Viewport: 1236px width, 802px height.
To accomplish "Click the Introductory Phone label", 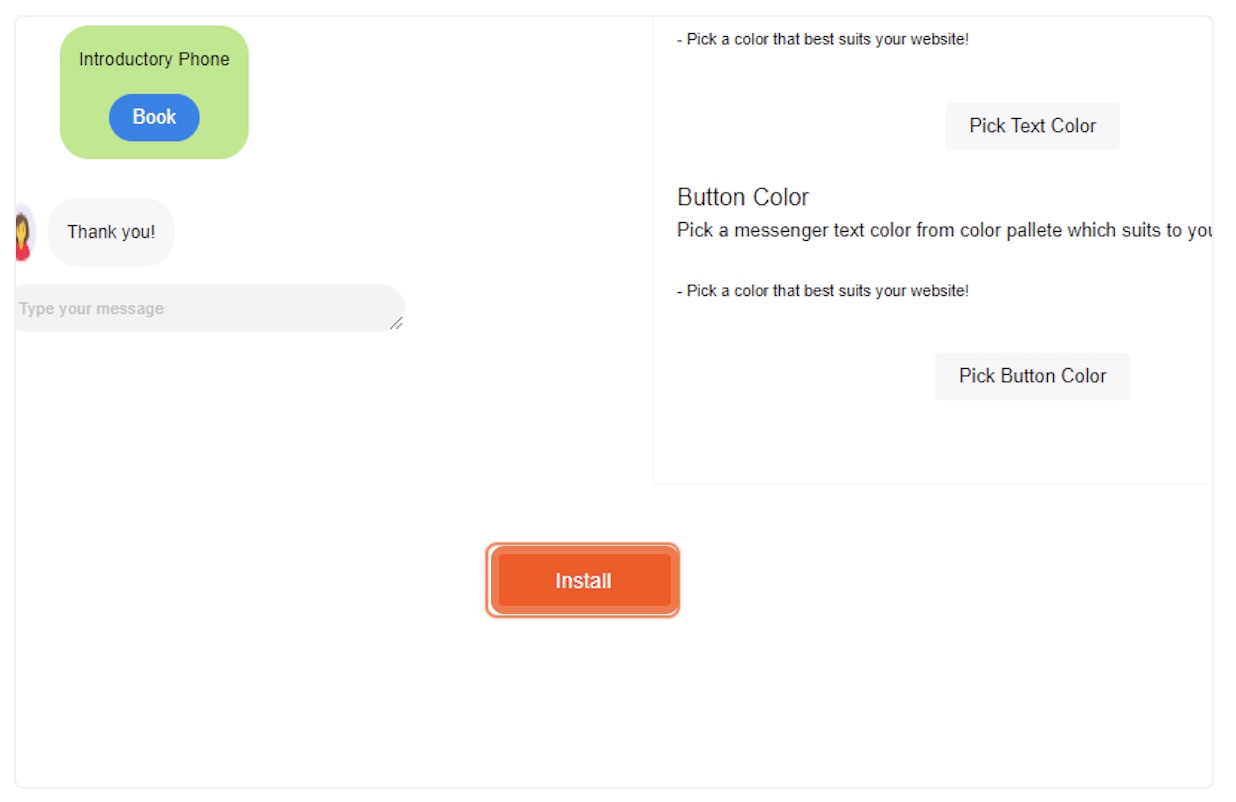I will click(154, 59).
